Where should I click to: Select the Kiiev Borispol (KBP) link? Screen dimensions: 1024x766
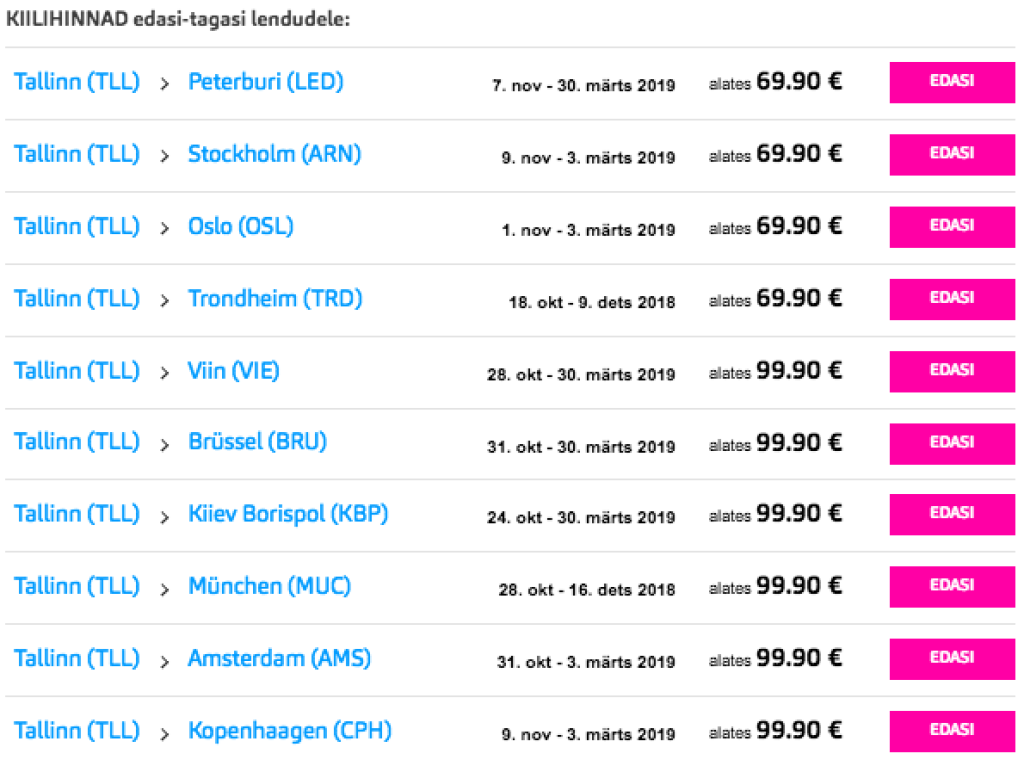point(288,514)
